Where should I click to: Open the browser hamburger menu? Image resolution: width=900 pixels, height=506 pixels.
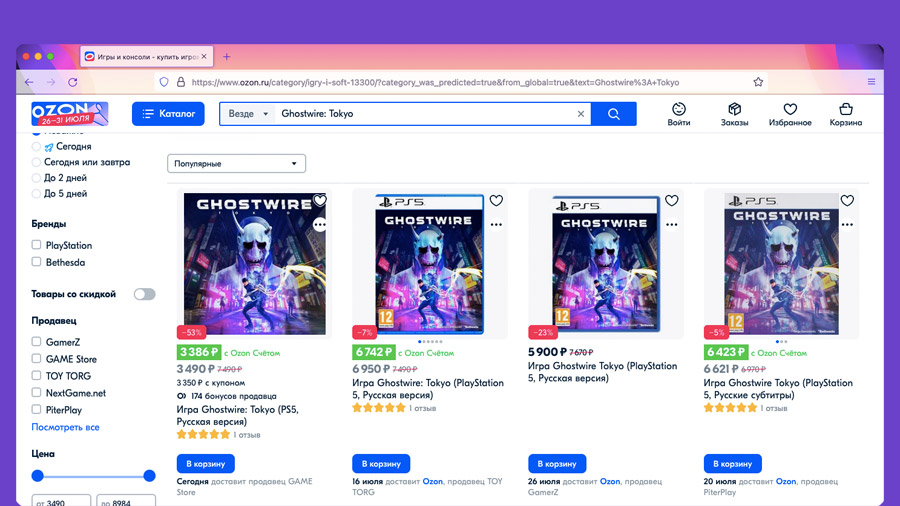point(871,82)
